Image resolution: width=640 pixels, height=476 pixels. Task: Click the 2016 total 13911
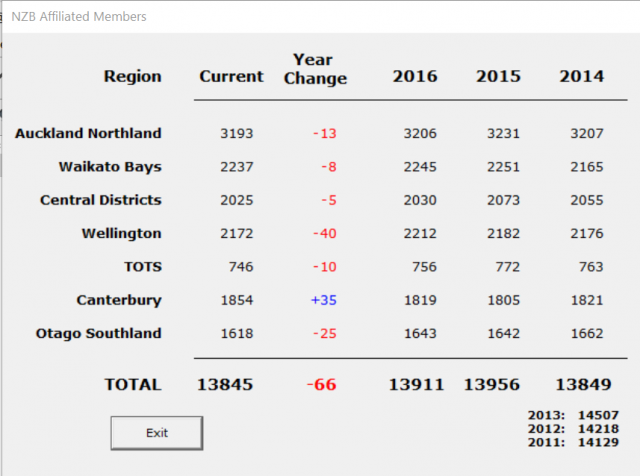coord(416,385)
